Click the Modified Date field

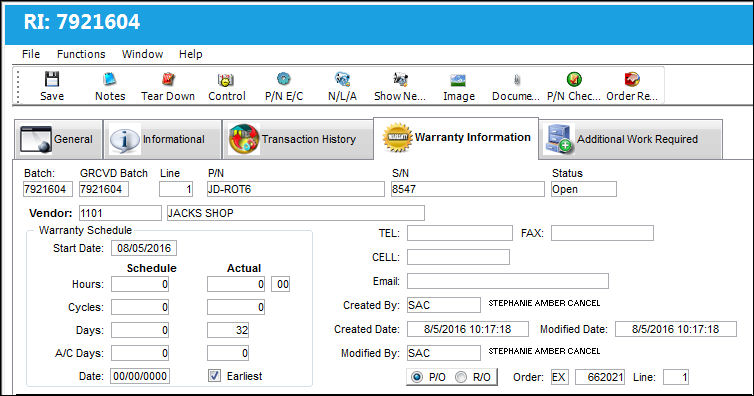pos(676,329)
